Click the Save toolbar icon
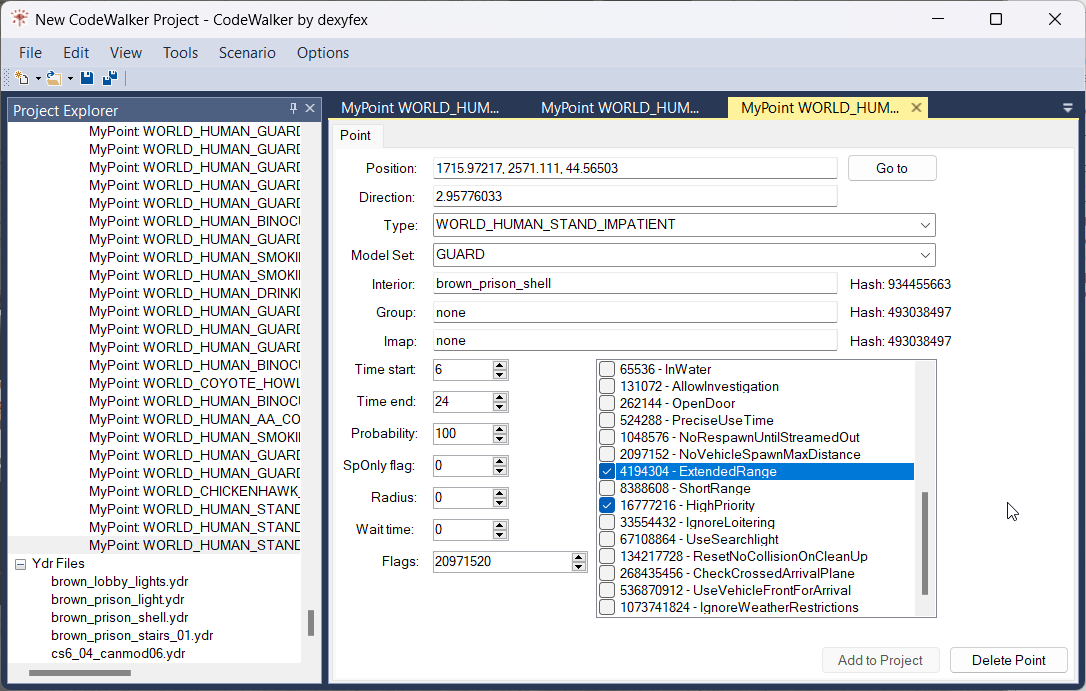This screenshot has height=691, width=1086. 87,78
